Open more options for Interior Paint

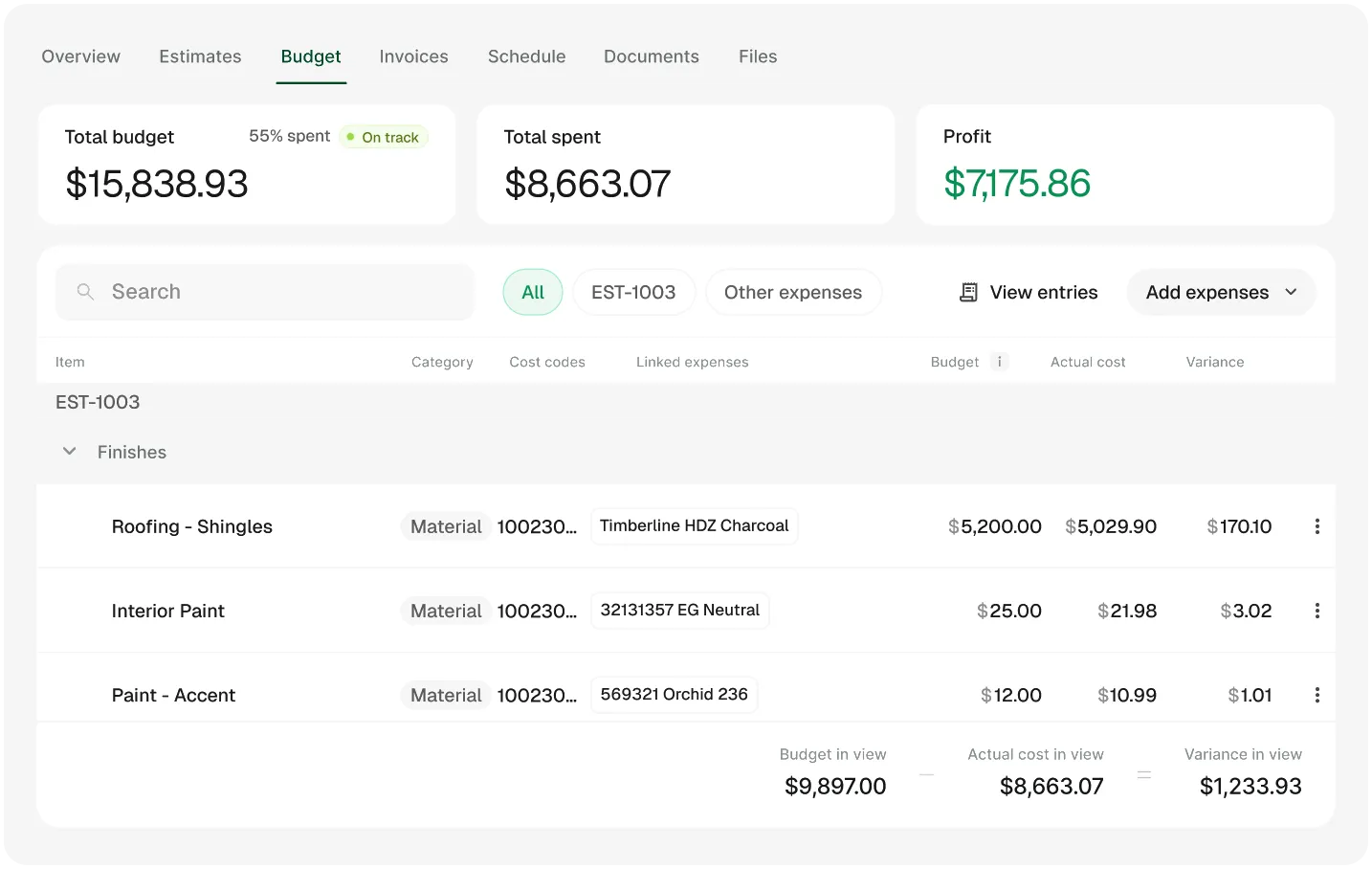(1317, 611)
